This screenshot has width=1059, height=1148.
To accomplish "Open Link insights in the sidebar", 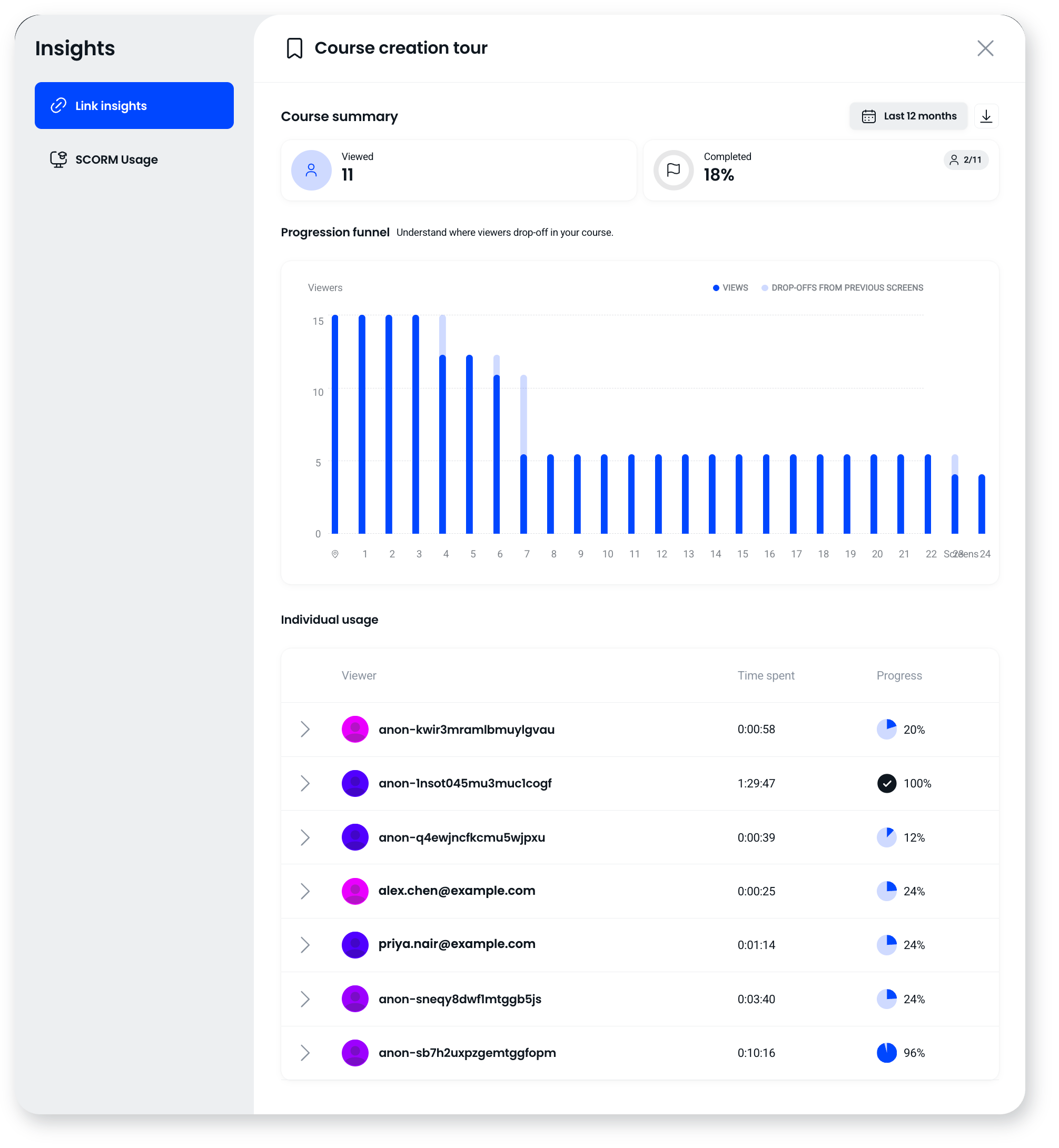I will coord(134,105).
